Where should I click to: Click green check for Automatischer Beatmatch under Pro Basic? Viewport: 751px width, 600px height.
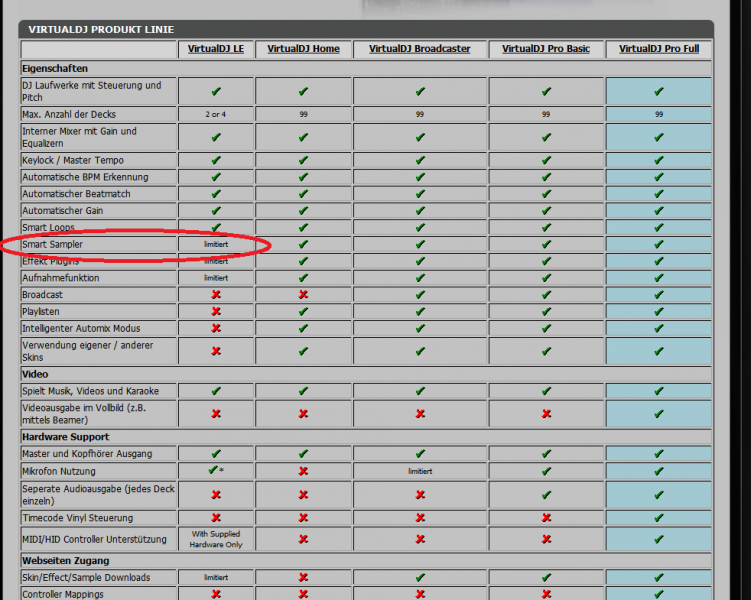(546, 193)
